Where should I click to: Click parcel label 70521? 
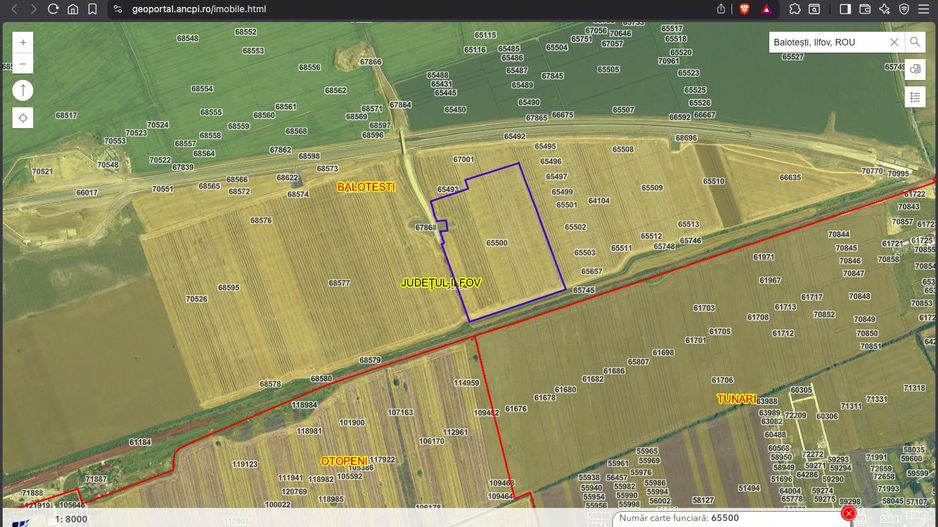tap(42, 171)
